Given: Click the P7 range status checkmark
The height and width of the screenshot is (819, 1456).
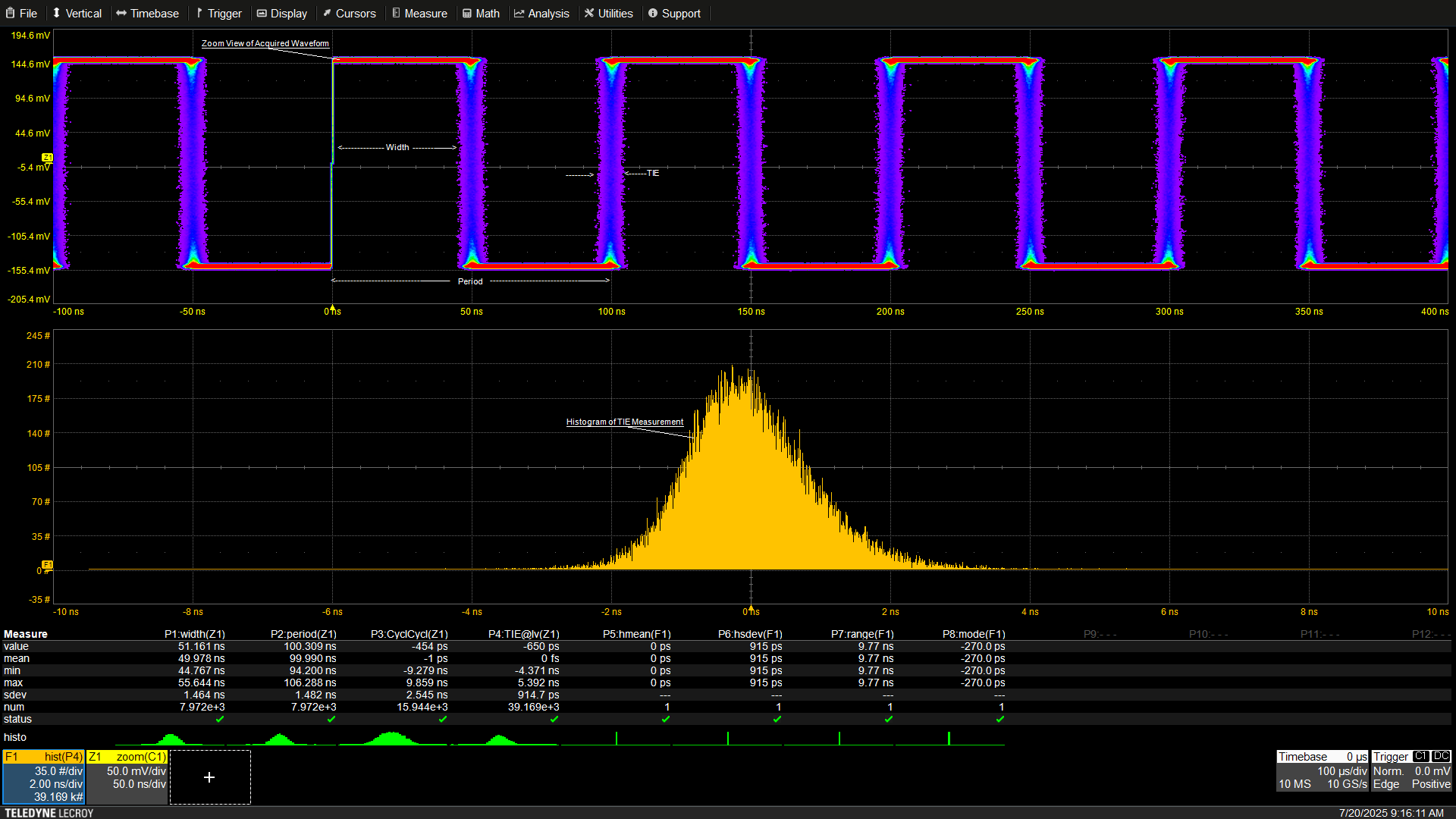Looking at the screenshot, I should click(889, 719).
